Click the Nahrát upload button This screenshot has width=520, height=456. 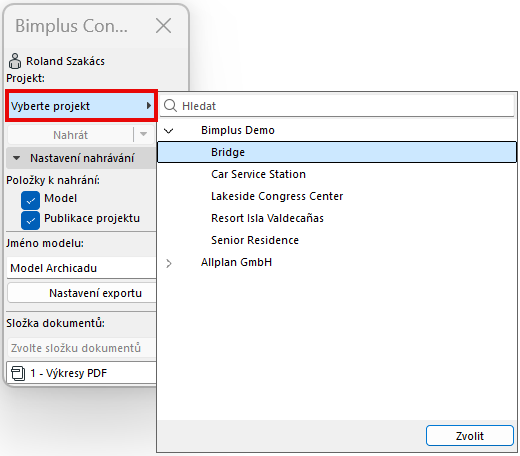click(70, 135)
